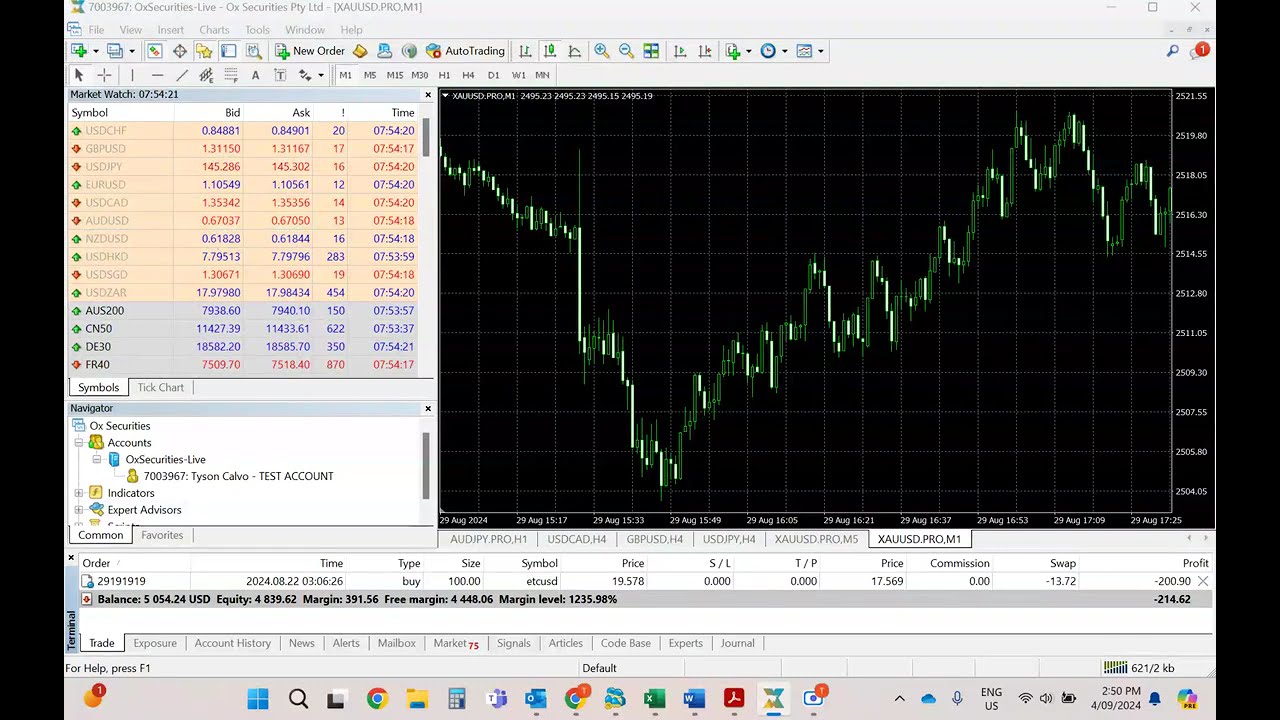Switch chart to candlesticks
This screenshot has height=720, width=1280.
tap(550, 51)
